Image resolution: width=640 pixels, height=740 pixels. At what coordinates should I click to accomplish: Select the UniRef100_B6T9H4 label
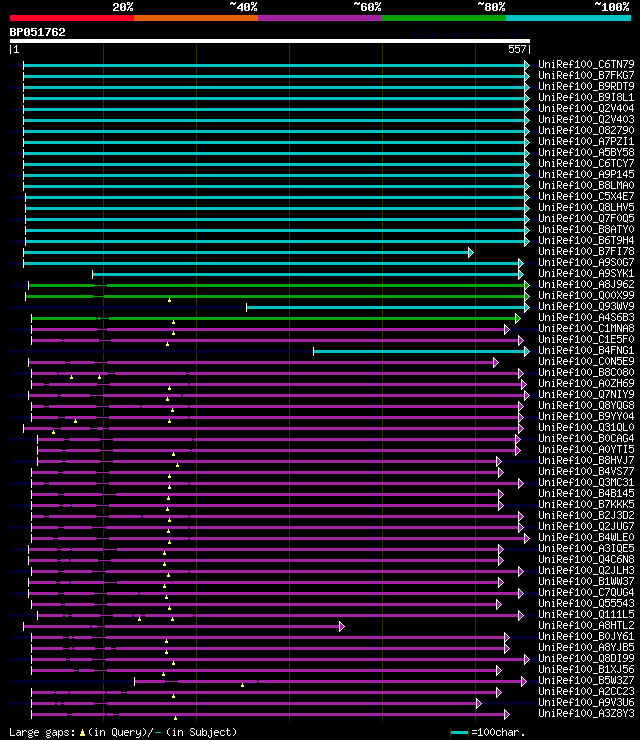tap(586, 240)
